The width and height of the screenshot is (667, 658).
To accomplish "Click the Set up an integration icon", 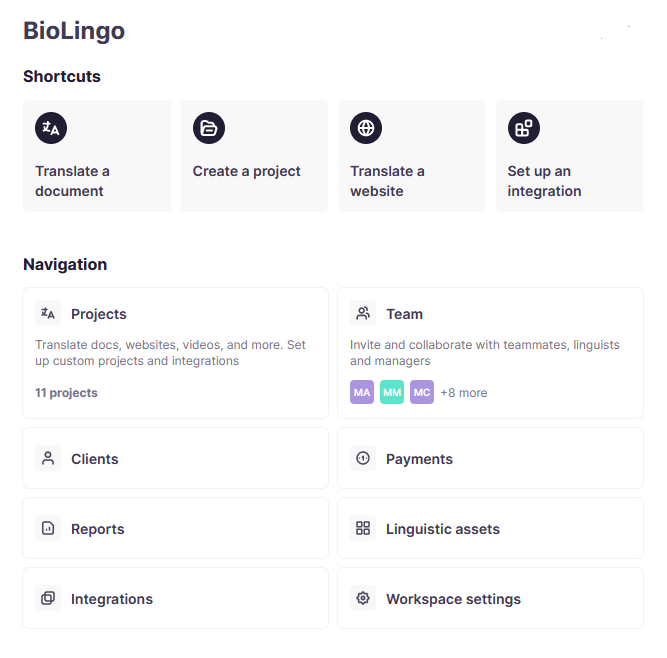I will 524,128.
